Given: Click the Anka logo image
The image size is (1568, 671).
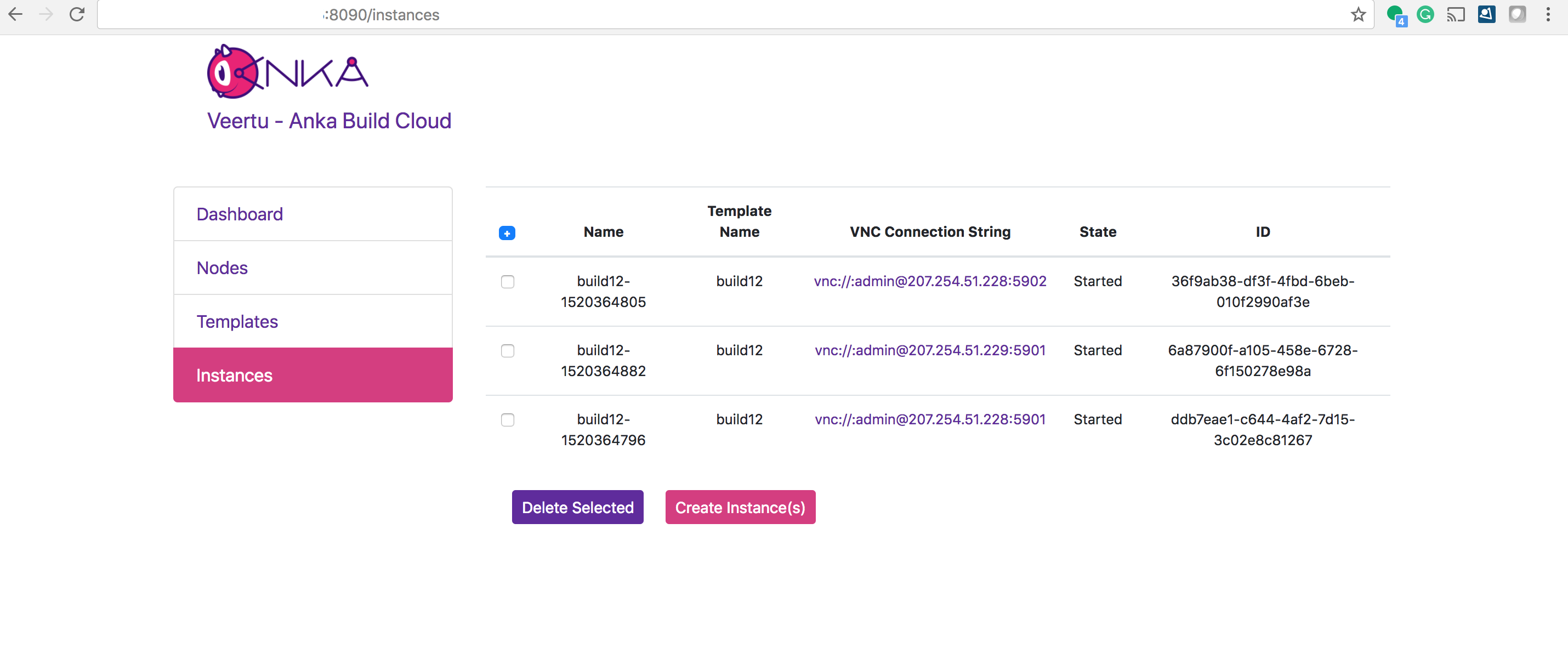Looking at the screenshot, I should tap(287, 72).
